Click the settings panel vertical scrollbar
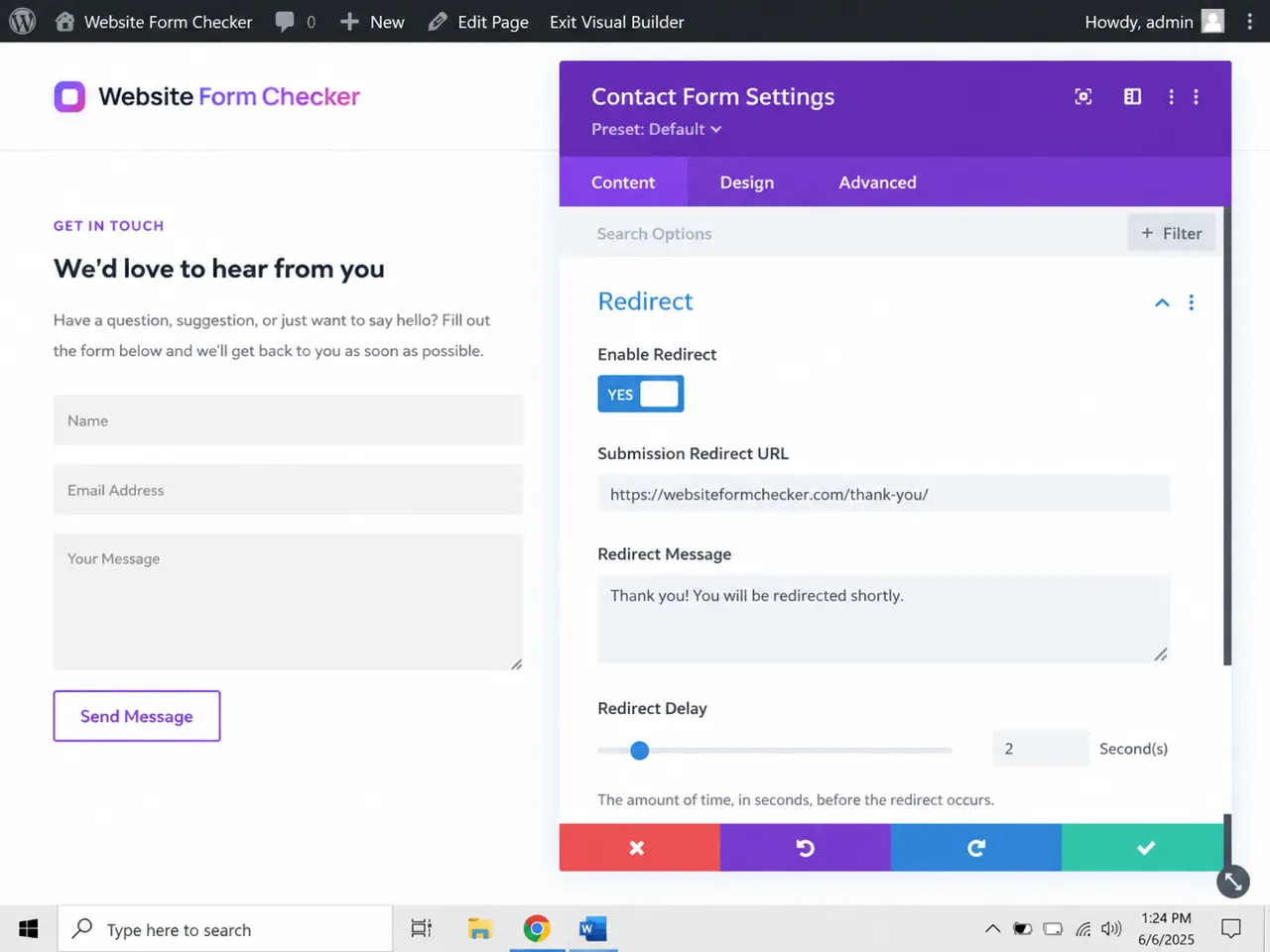Viewport: 1270px width, 952px height. [1227, 436]
